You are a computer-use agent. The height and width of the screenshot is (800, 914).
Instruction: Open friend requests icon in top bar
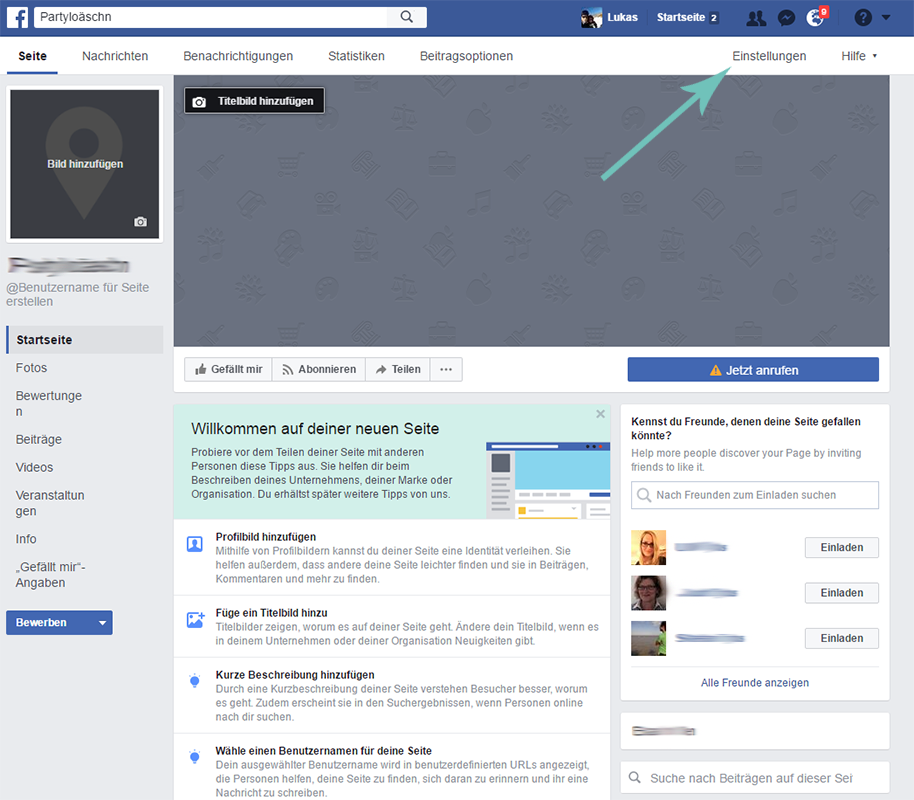[756, 18]
